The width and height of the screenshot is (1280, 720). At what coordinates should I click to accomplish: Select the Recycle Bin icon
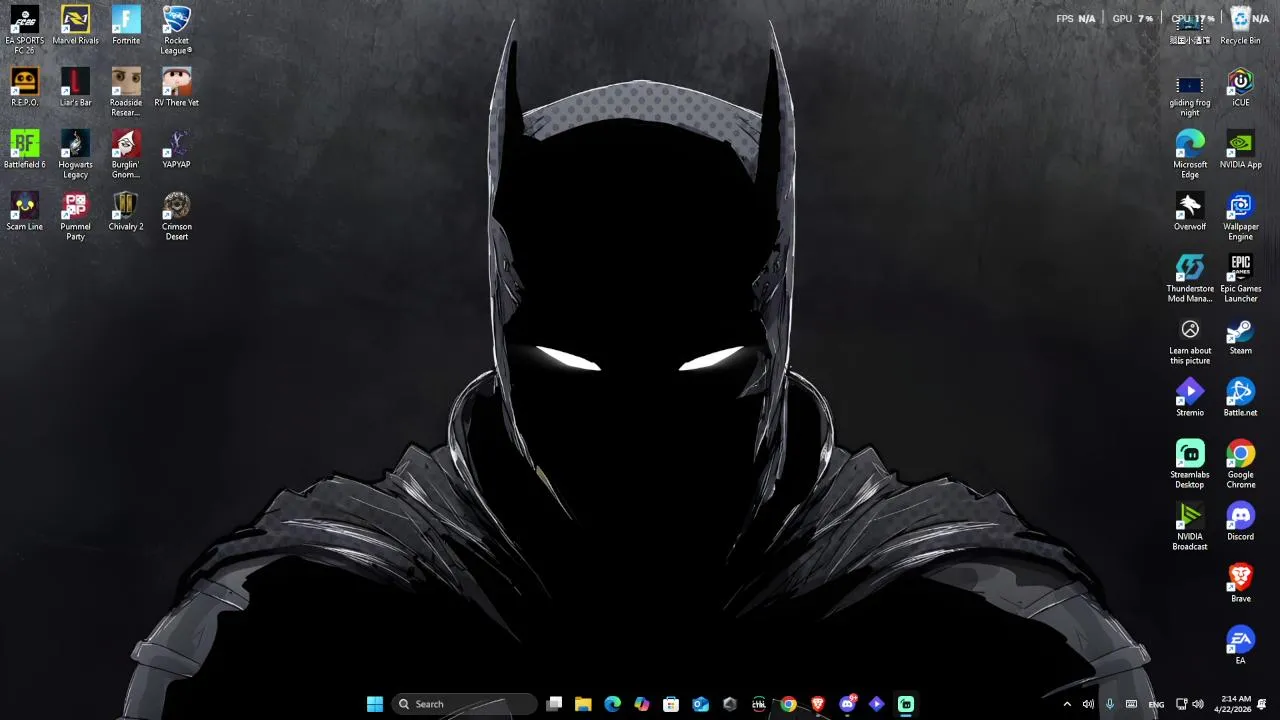[1241, 26]
